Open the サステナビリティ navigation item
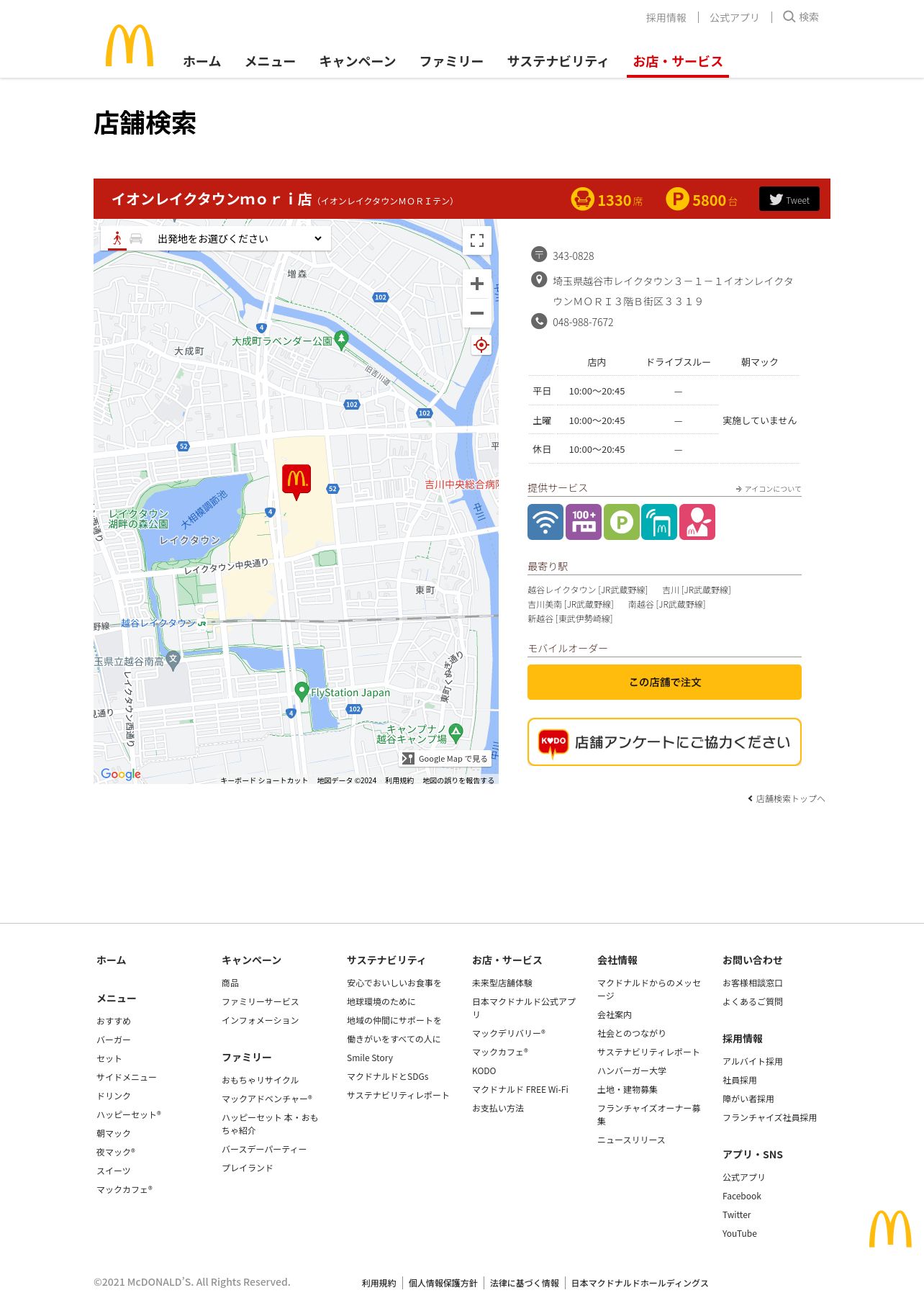 tap(558, 61)
